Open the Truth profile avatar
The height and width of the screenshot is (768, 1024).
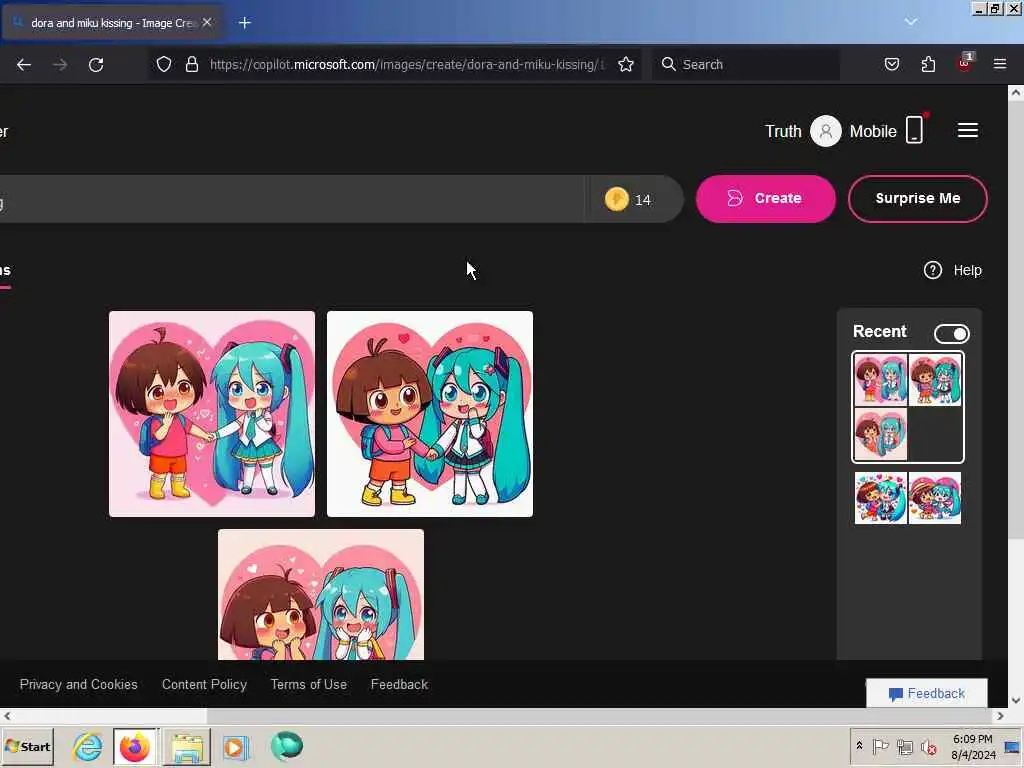[x=825, y=131]
